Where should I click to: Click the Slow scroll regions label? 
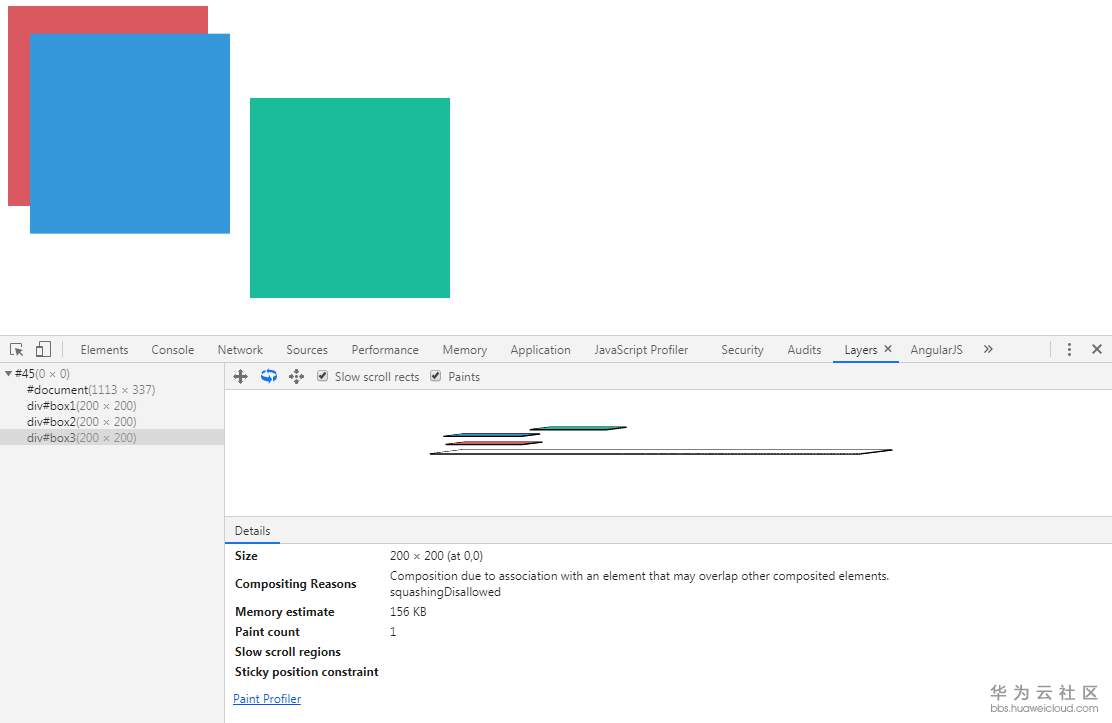point(288,652)
